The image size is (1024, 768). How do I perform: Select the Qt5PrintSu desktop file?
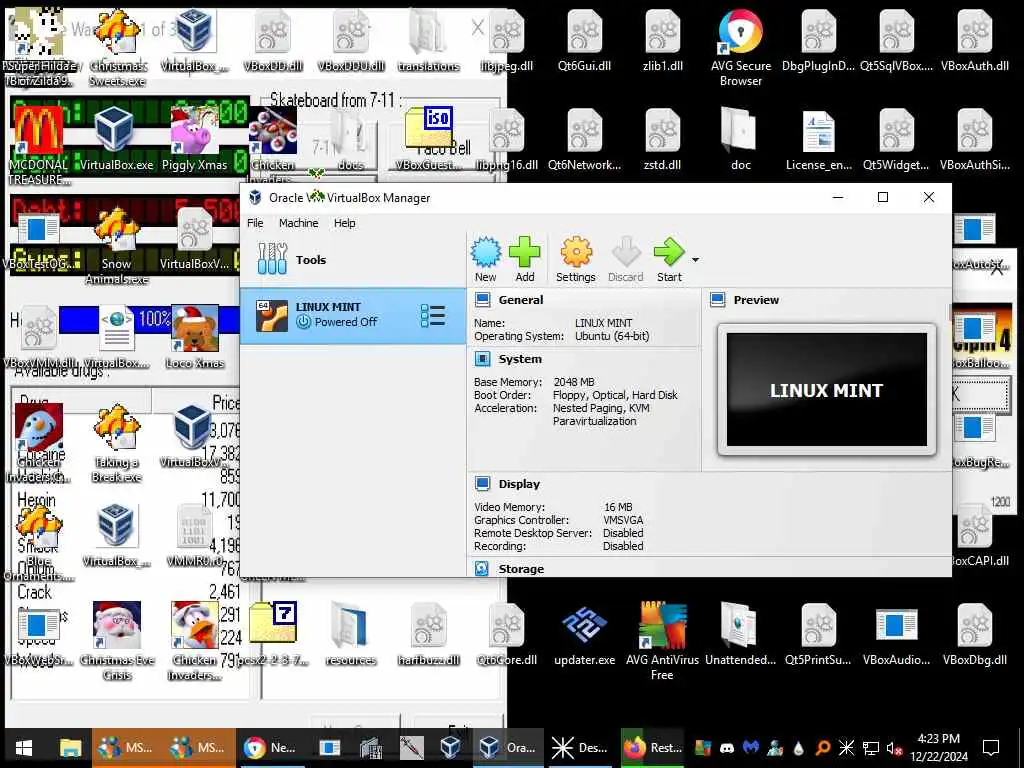tap(818, 635)
